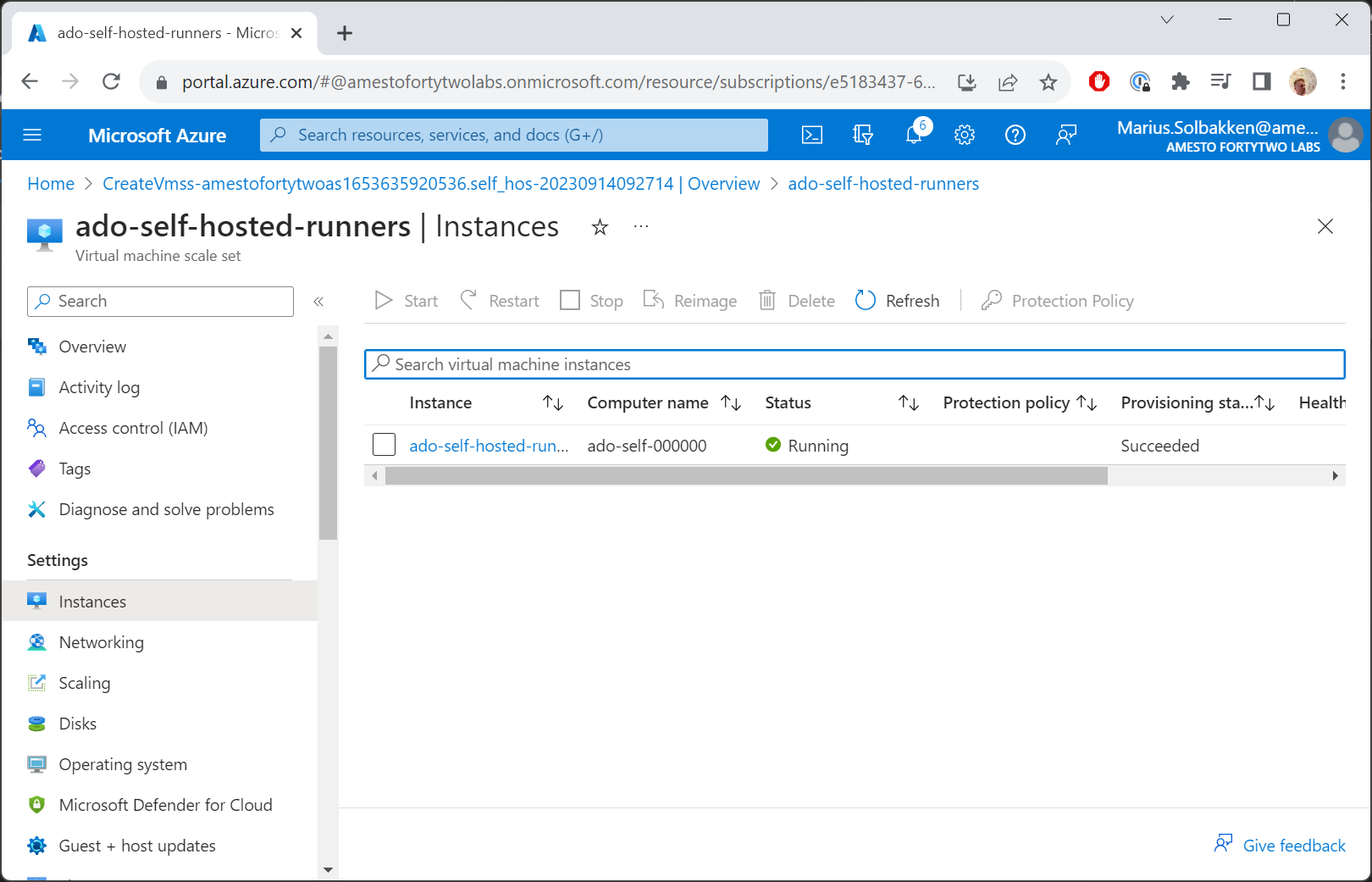Click the help question mark icon

(1015, 135)
